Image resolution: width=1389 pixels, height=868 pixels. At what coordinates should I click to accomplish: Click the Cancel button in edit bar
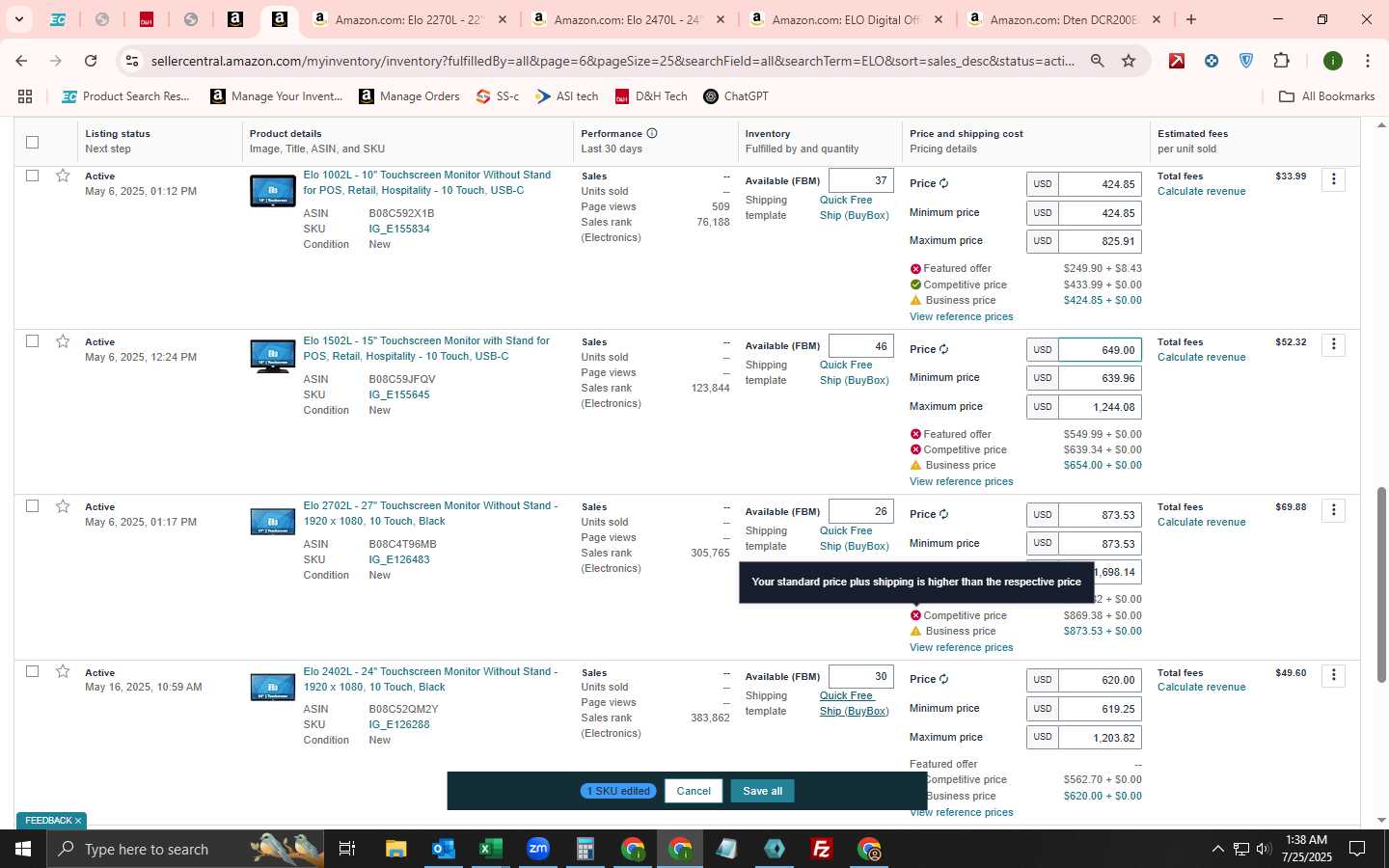click(693, 791)
